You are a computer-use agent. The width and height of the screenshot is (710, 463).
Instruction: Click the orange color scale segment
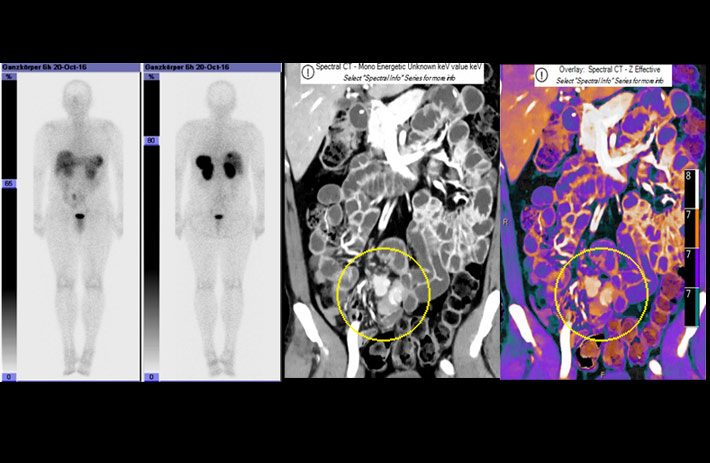coord(690,230)
